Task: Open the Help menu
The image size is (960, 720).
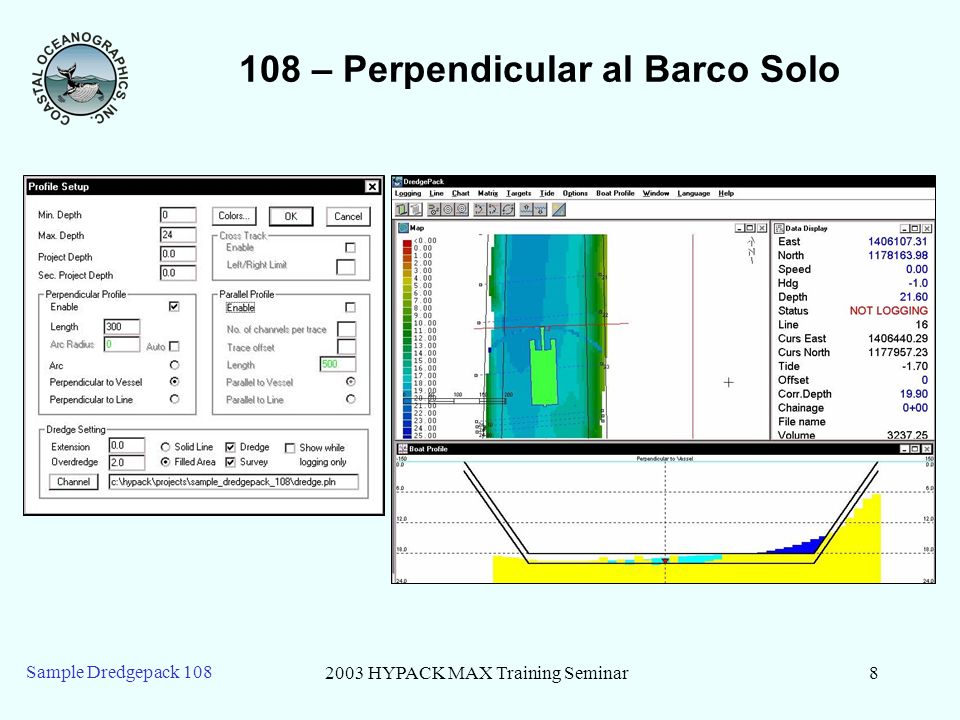Action: [726, 193]
